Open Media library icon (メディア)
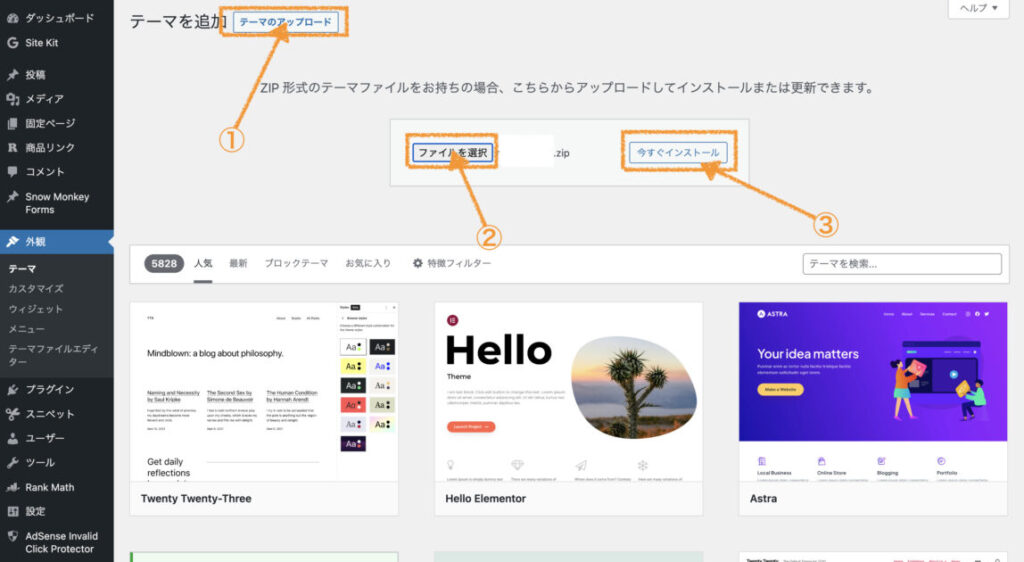The image size is (1024, 562). (x=12, y=99)
